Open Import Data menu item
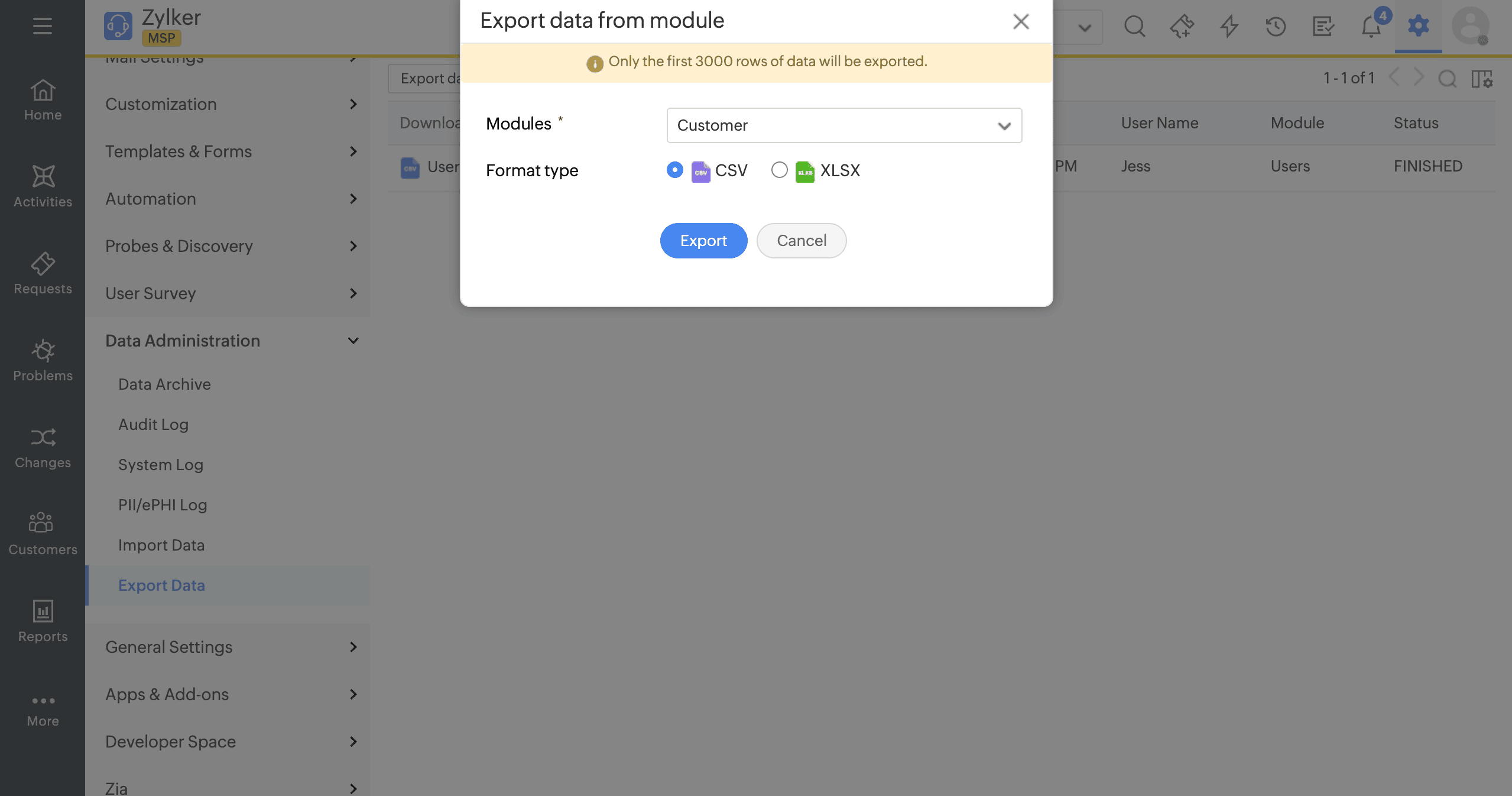This screenshot has width=1512, height=796. tap(161, 545)
